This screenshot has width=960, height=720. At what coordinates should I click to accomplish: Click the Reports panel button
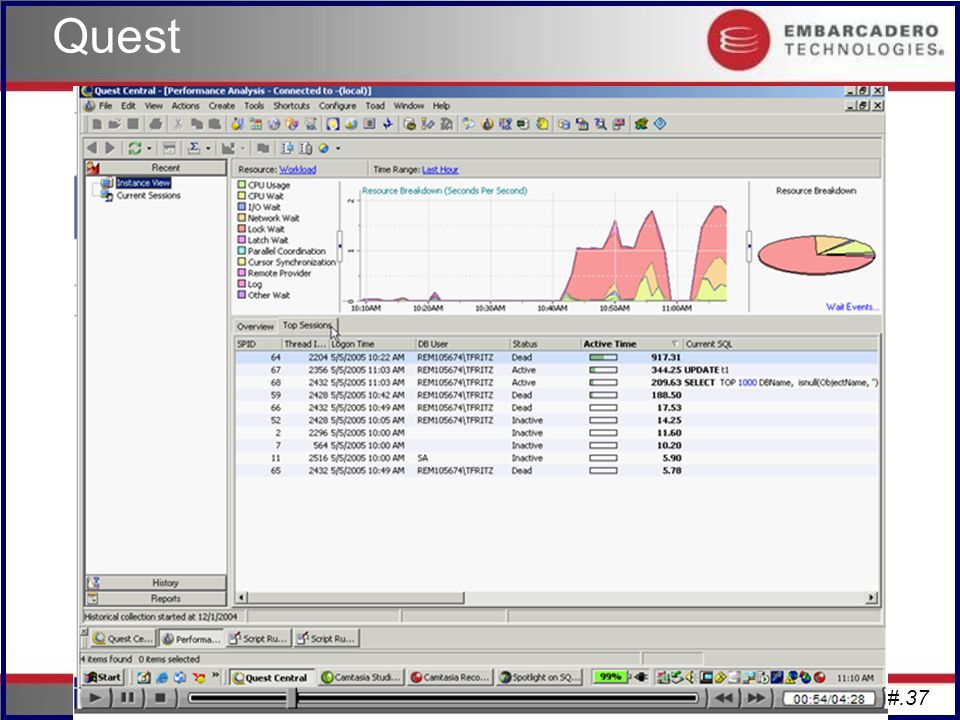[x=156, y=599]
